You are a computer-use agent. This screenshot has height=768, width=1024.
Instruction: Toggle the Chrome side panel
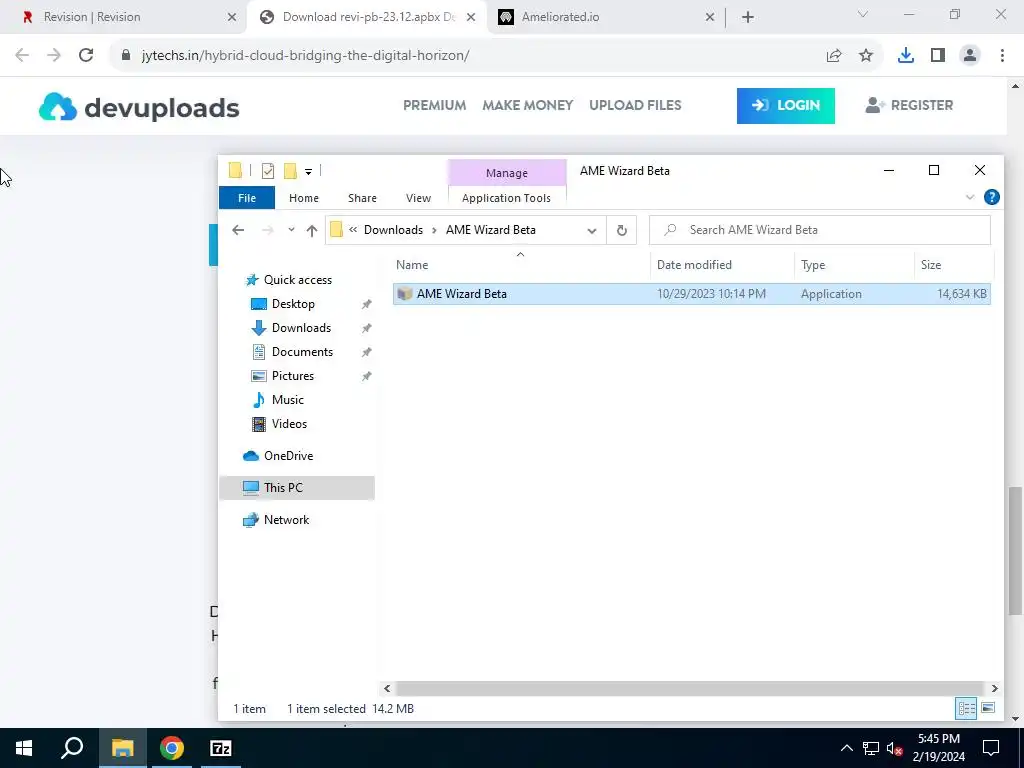(938, 56)
